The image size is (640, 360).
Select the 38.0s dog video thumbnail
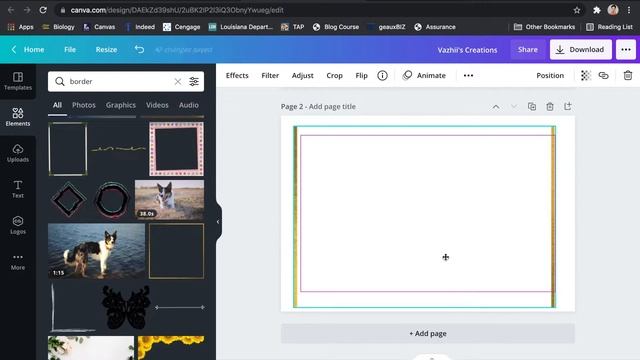click(x=169, y=199)
